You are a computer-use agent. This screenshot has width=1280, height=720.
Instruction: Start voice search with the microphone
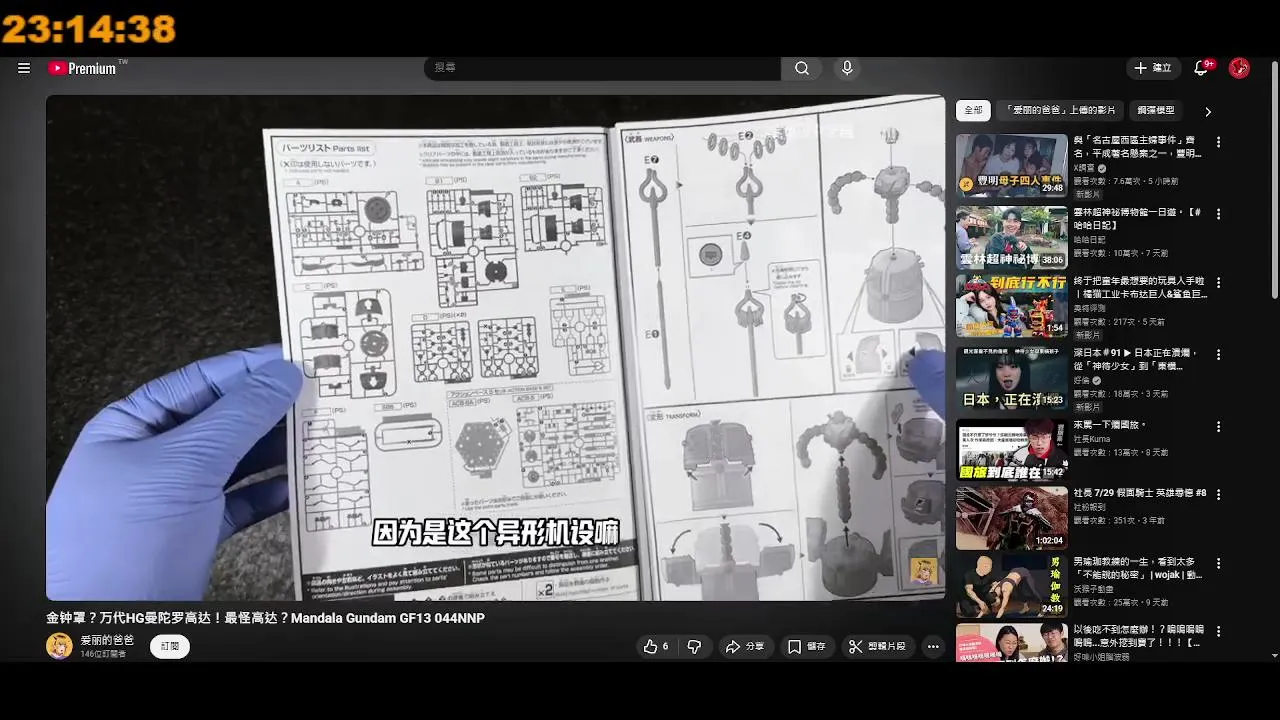pos(847,68)
